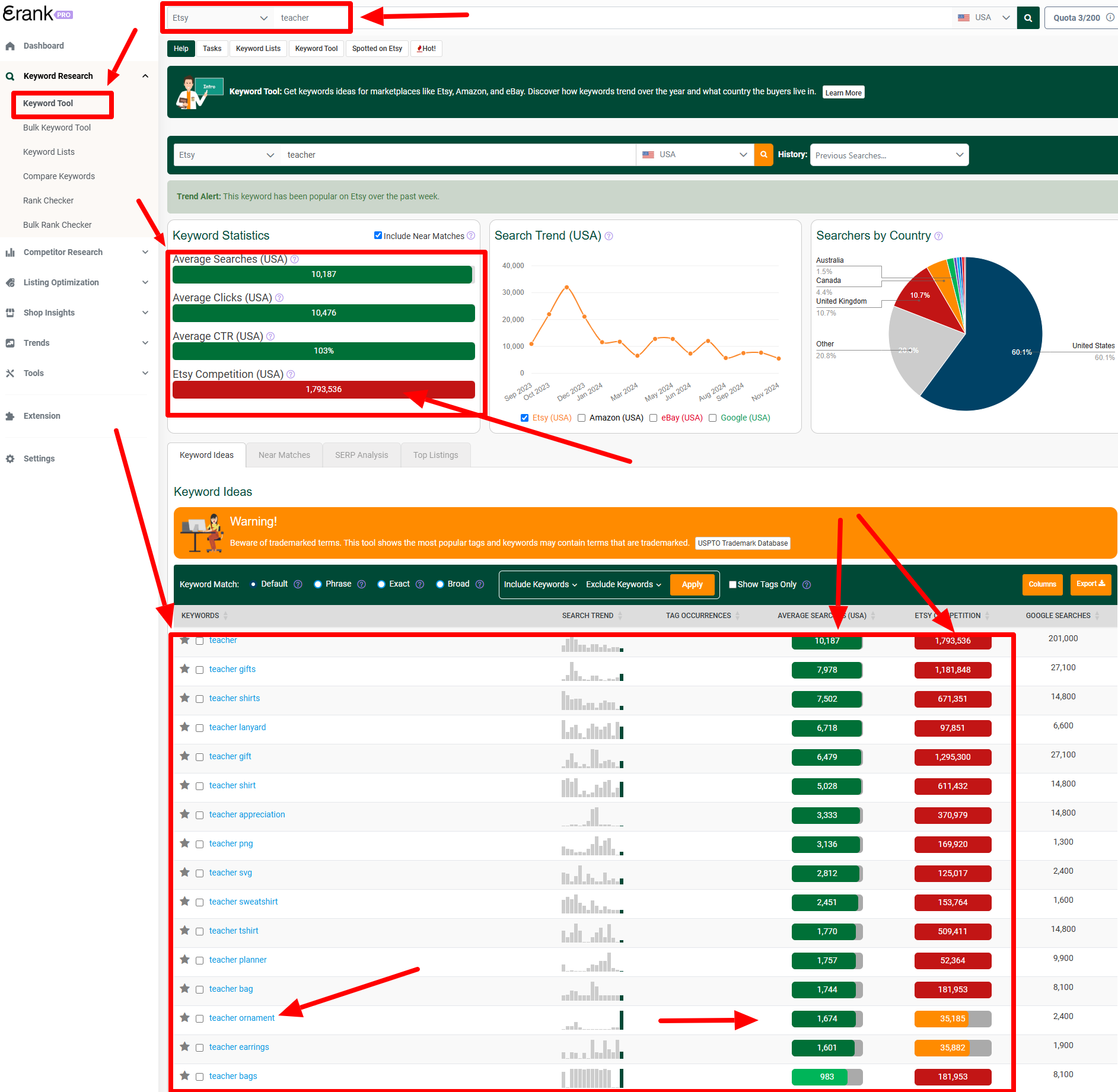Collapse Keyword Research sidebar section
Viewport: 1118px width, 1092px height.
[x=145, y=76]
